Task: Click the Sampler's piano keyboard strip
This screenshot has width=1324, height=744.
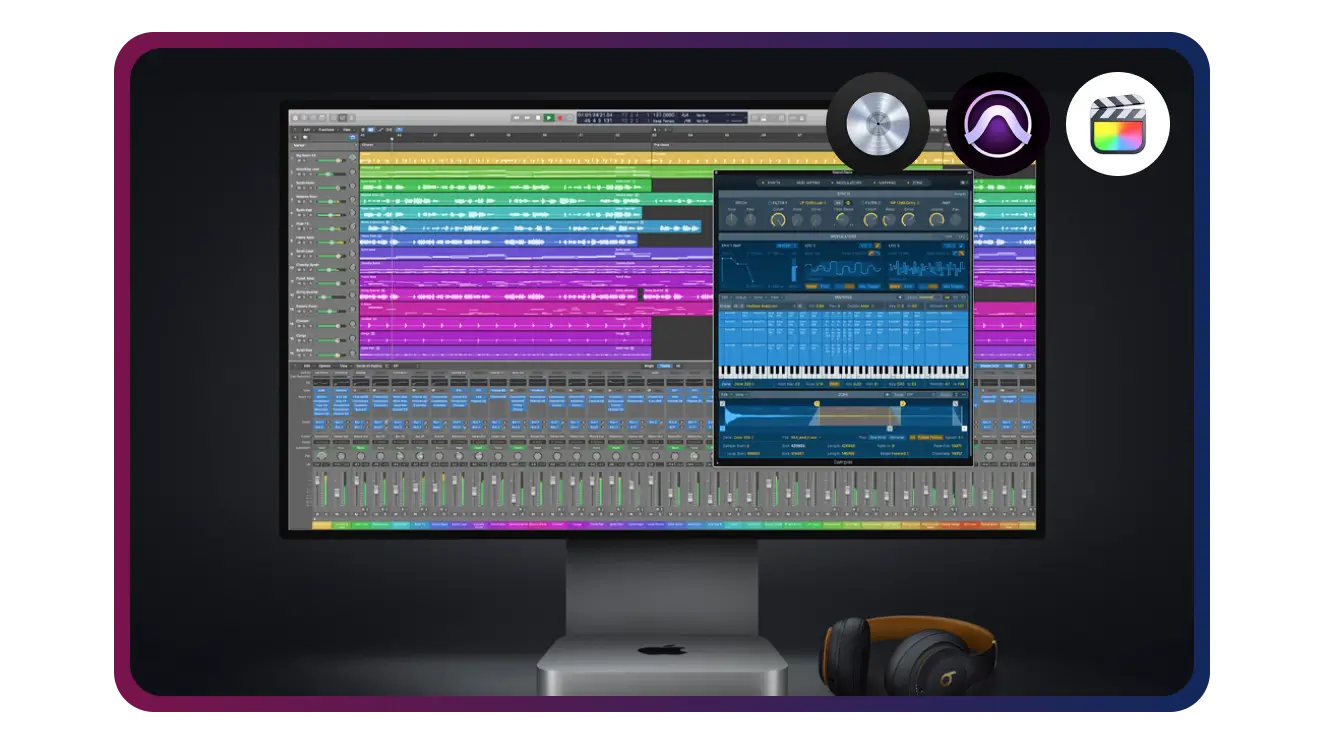Action: (843, 372)
